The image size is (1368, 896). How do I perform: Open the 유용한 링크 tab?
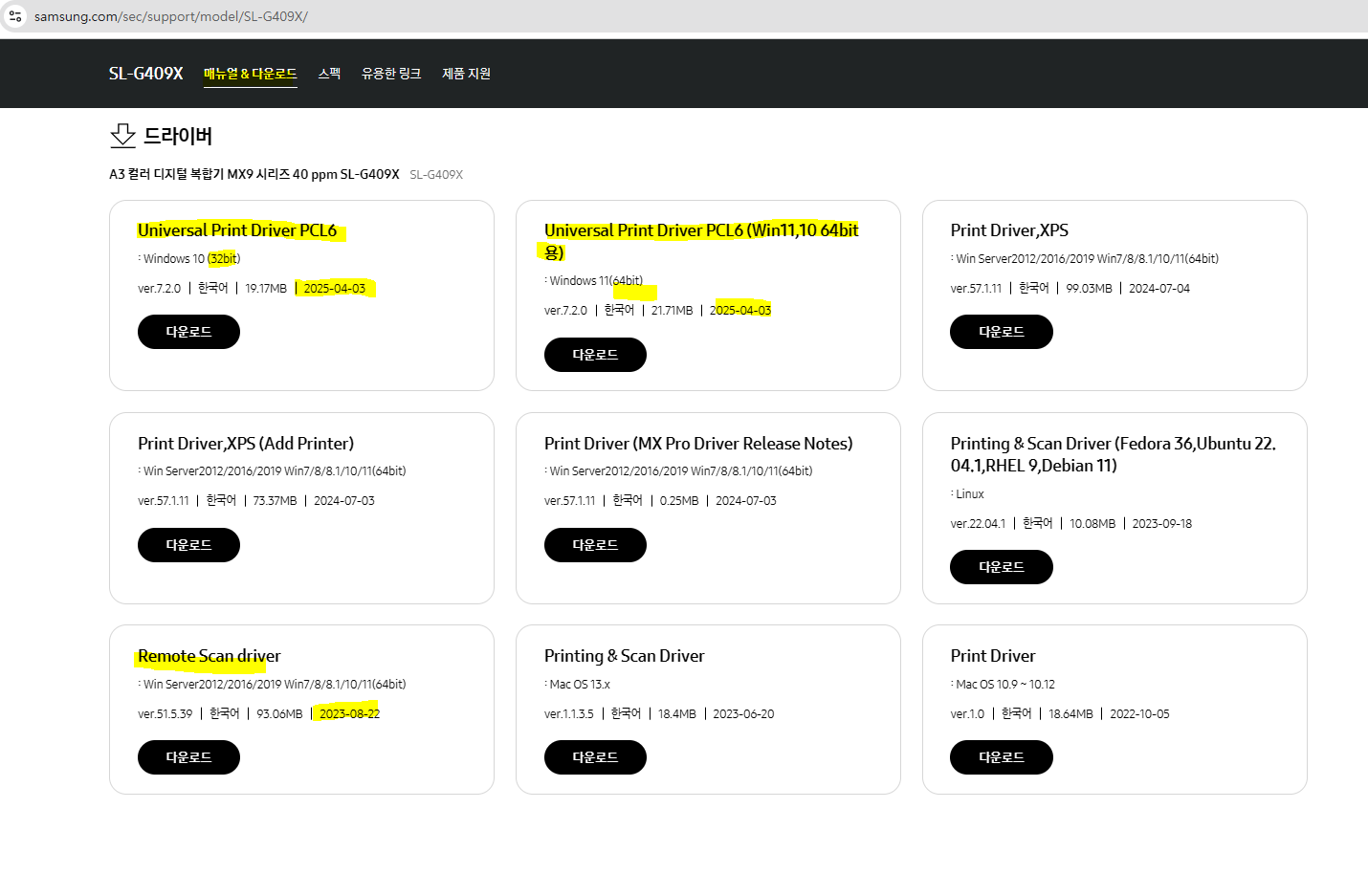click(391, 74)
